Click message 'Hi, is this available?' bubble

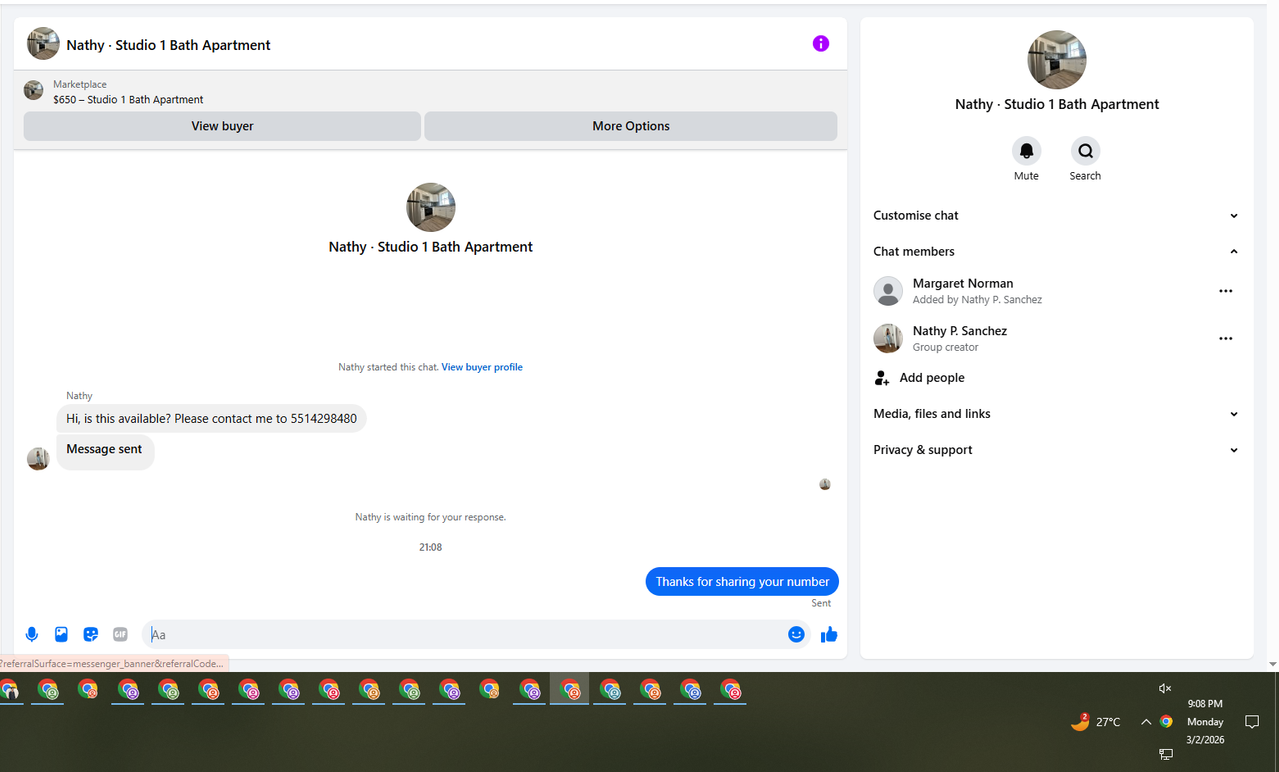(x=211, y=419)
